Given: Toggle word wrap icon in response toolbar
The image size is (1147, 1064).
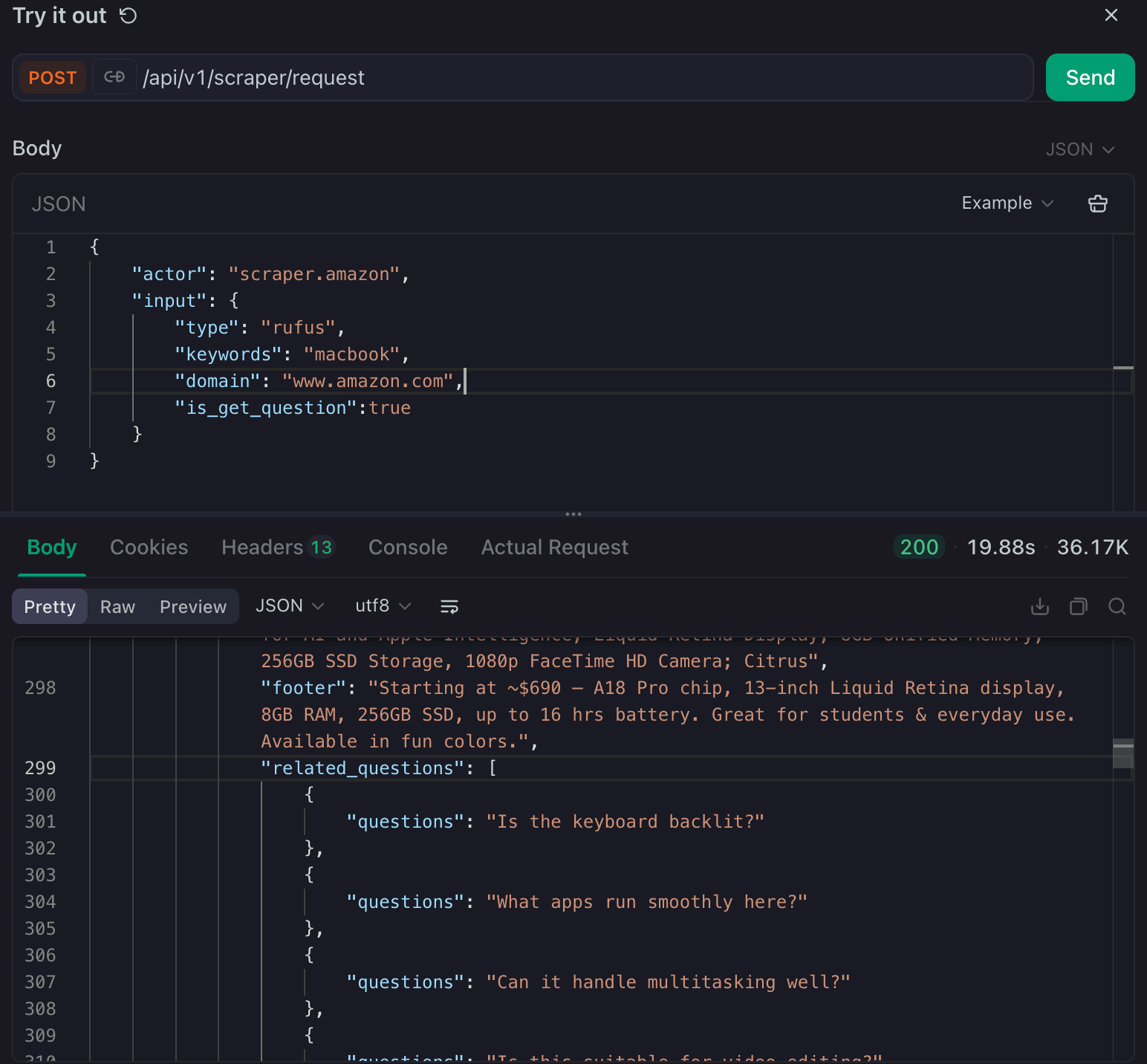Looking at the screenshot, I should [x=449, y=606].
